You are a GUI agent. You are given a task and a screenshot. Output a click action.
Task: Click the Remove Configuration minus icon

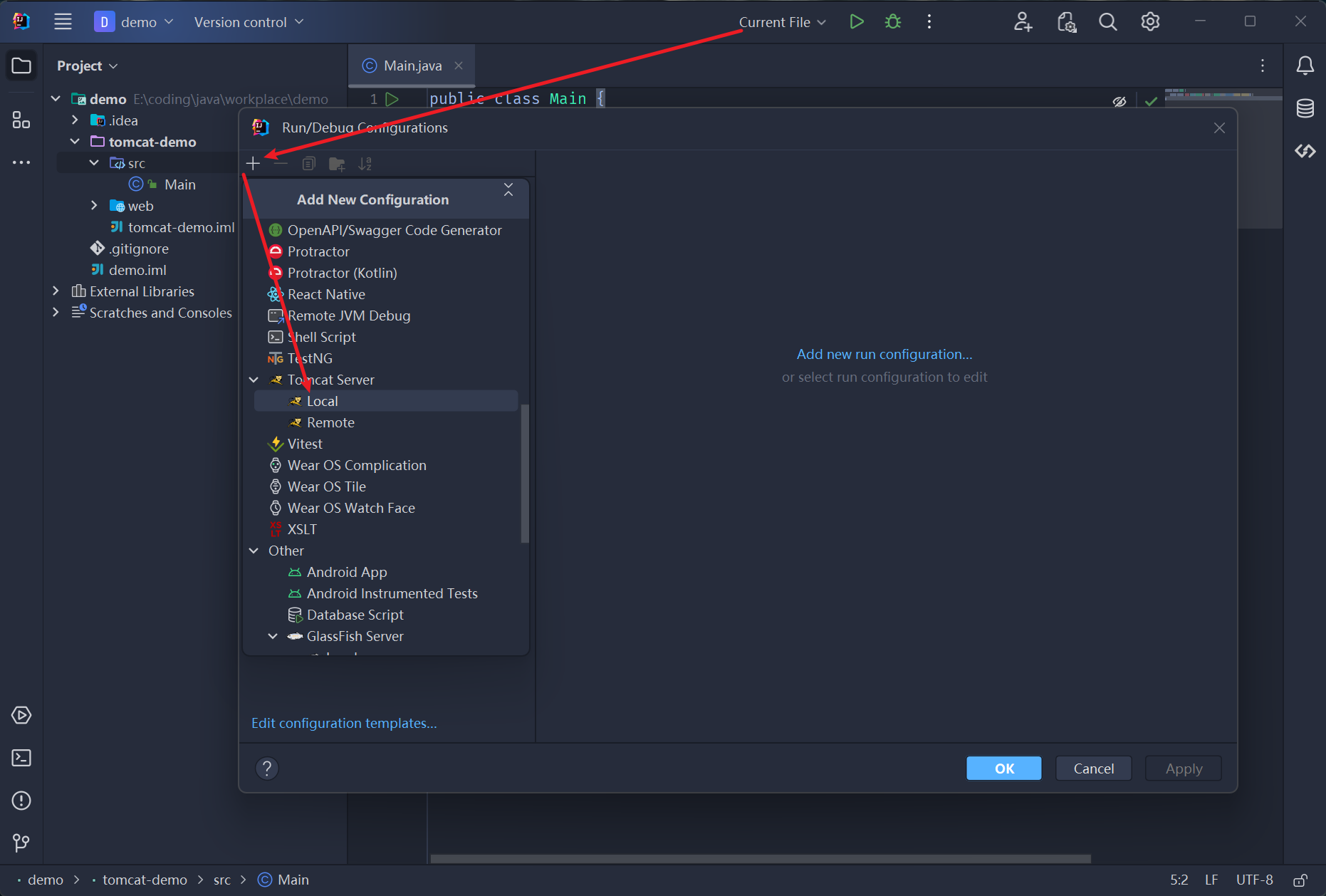pyautogui.click(x=281, y=164)
